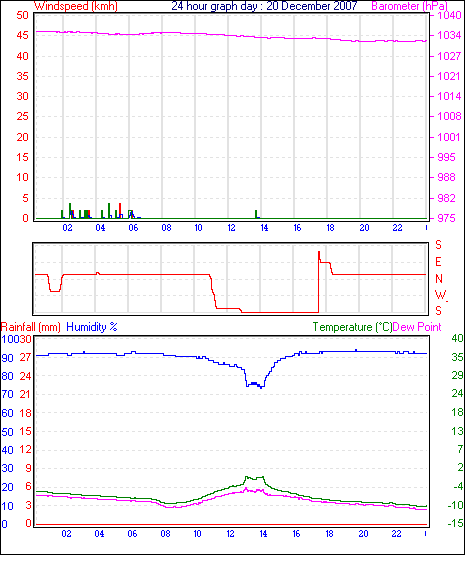Click the 50 windspeed scale value
This screenshot has height=563, width=466.
pos(22,15)
